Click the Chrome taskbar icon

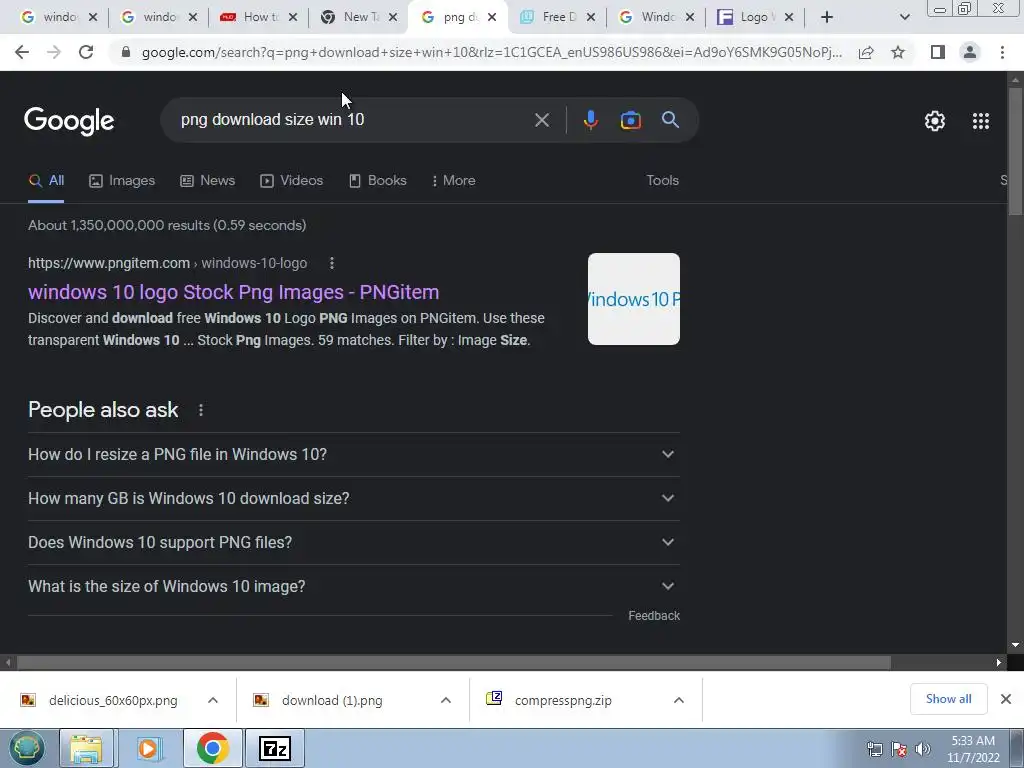tap(212, 748)
